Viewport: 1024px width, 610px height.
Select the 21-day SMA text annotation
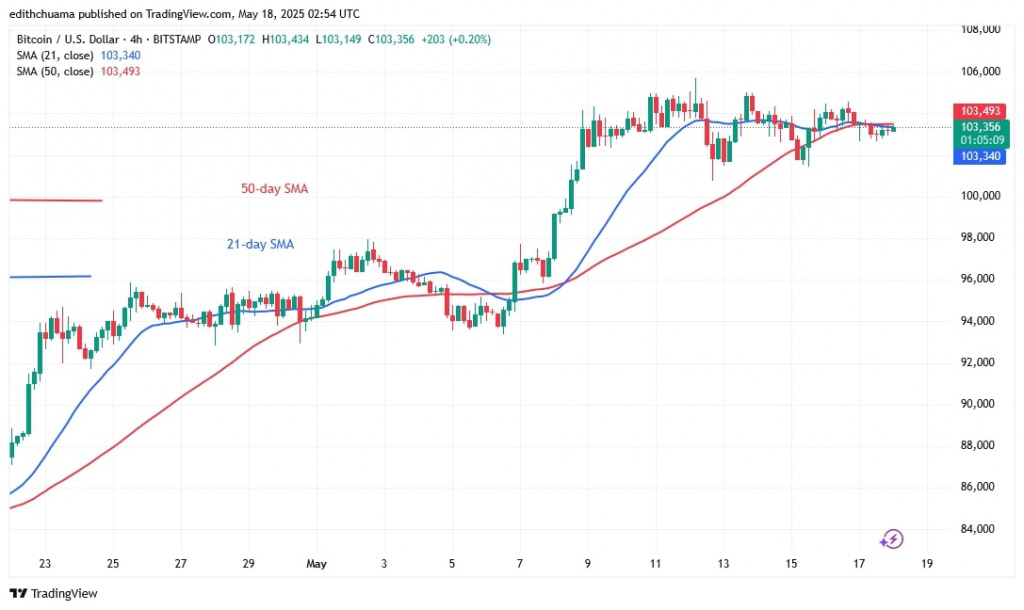[x=260, y=244]
